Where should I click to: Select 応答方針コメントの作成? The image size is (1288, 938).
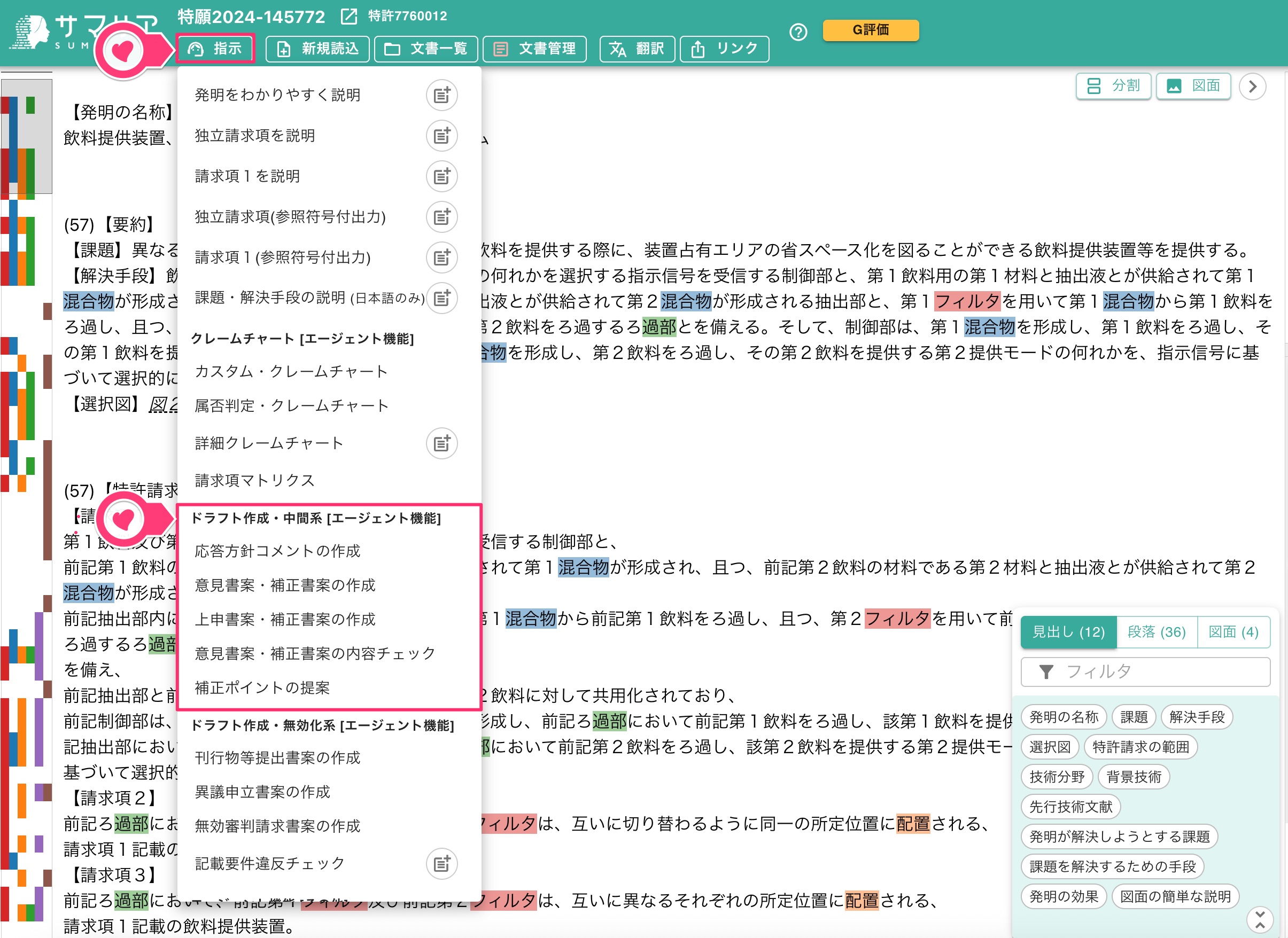point(277,551)
